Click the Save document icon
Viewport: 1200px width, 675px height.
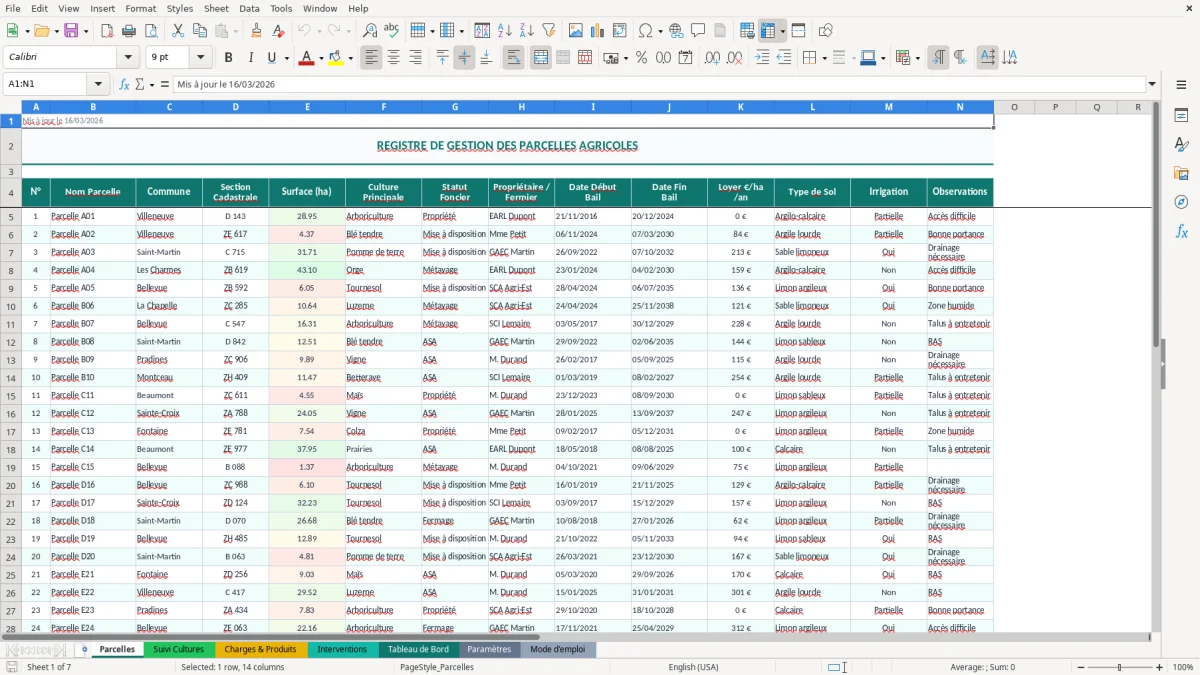(71, 31)
